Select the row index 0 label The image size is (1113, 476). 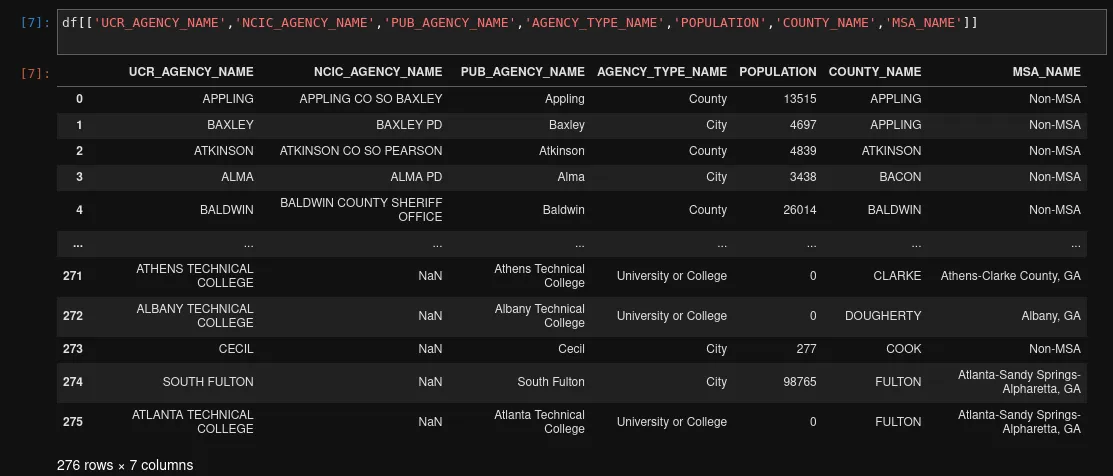pyautogui.click(x=79, y=99)
